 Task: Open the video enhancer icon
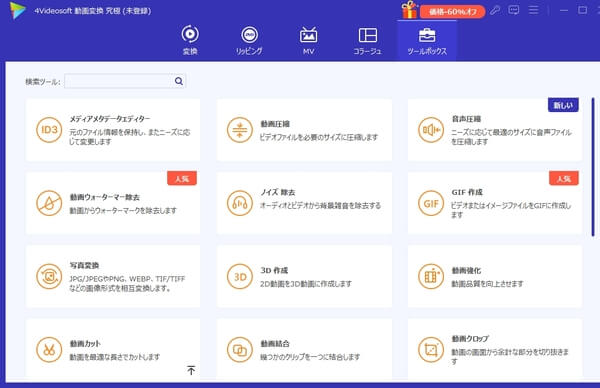(430, 276)
